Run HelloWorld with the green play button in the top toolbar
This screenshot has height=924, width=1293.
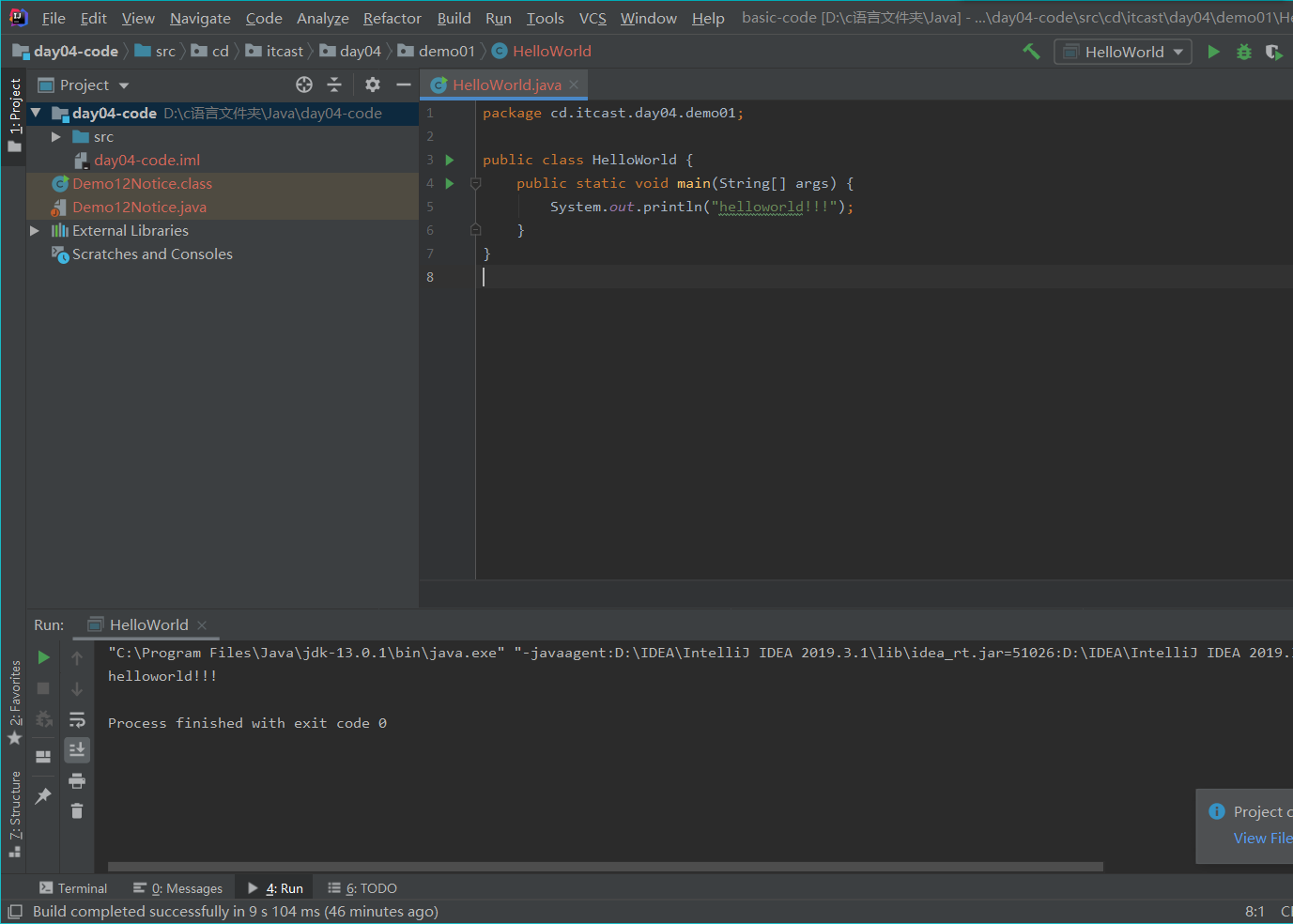click(1213, 52)
